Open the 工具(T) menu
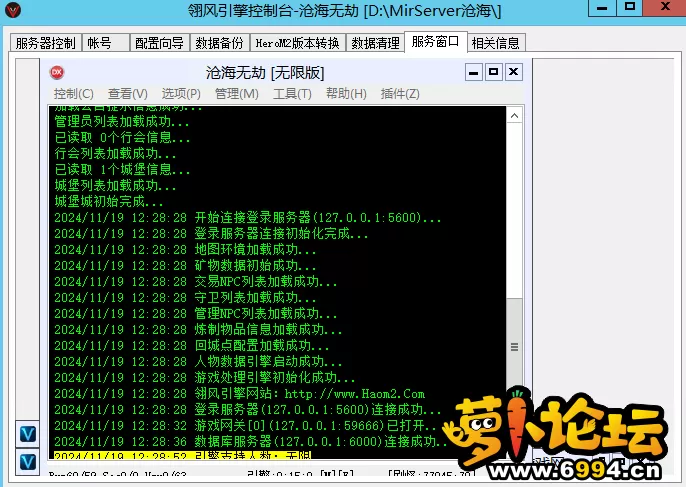This screenshot has width=686, height=487. [x=292, y=94]
